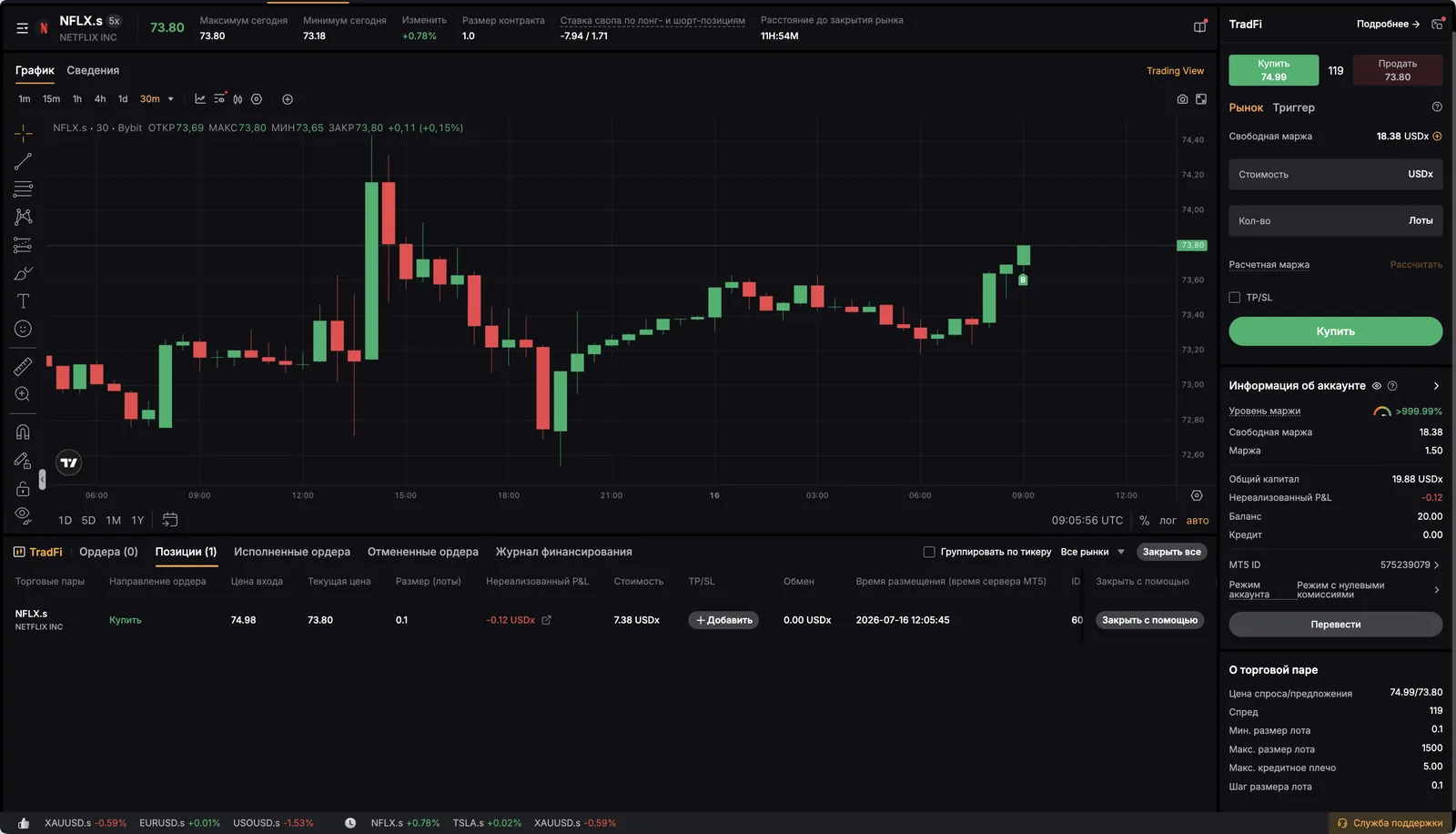Switch to the Сведения tab
This screenshot has width=1456, height=834.
coord(93,70)
